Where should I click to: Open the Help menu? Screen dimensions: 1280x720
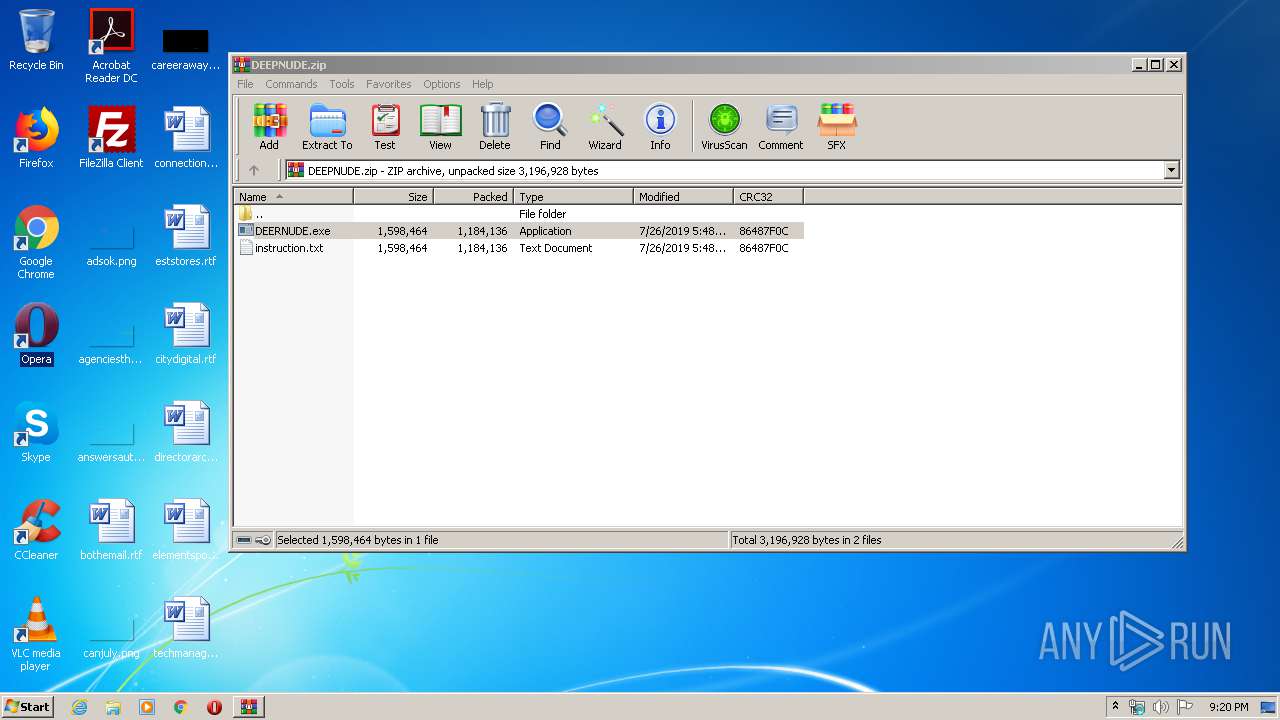[x=483, y=84]
